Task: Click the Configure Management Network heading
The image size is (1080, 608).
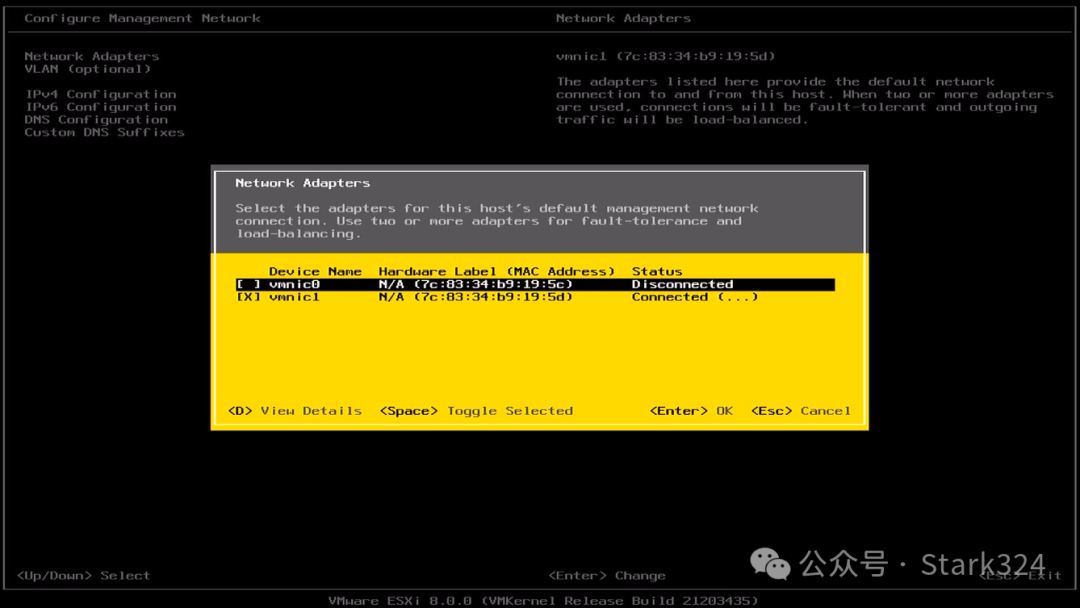Action: (x=143, y=19)
